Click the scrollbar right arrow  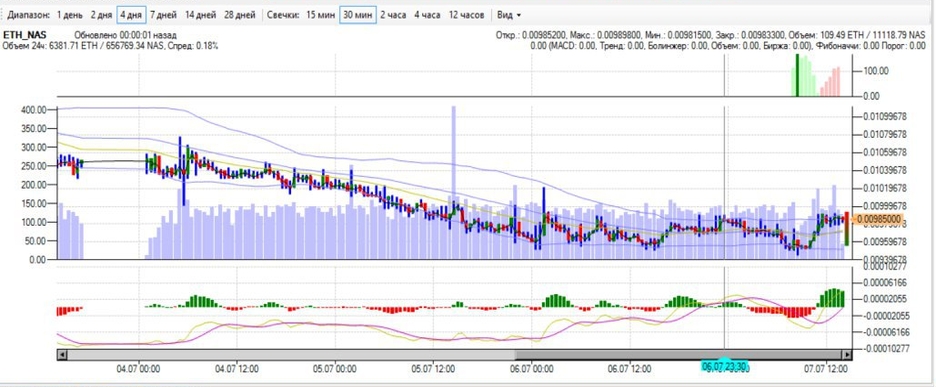coord(847,355)
